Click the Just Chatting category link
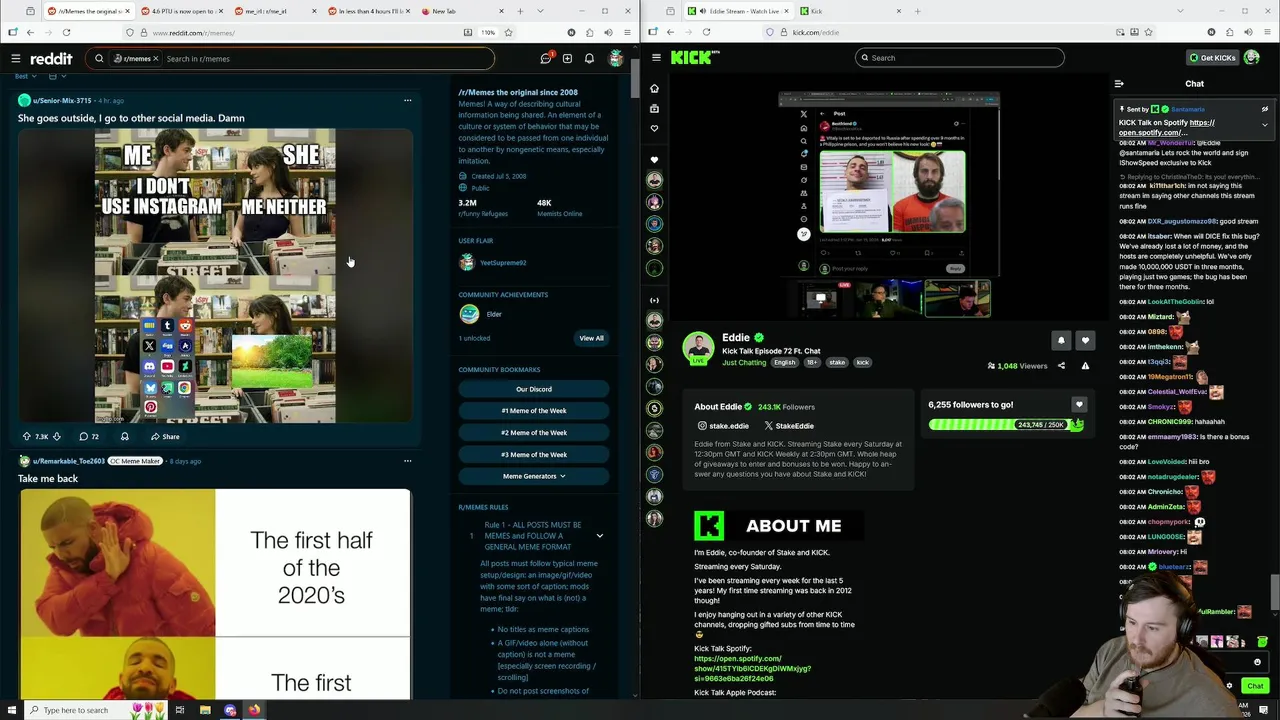 pos(744,362)
